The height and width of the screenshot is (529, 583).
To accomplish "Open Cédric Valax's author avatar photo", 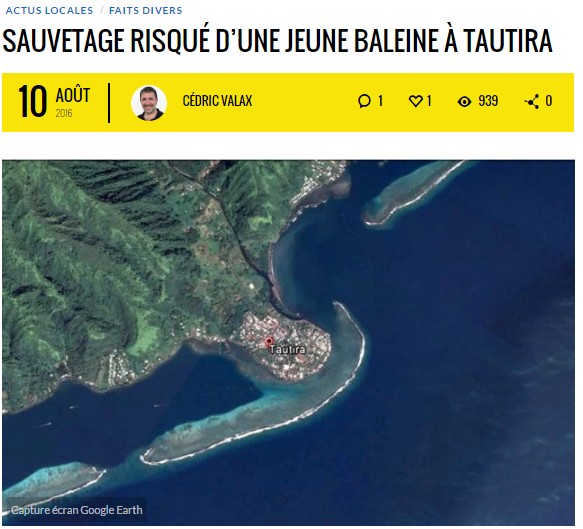I will [x=149, y=103].
